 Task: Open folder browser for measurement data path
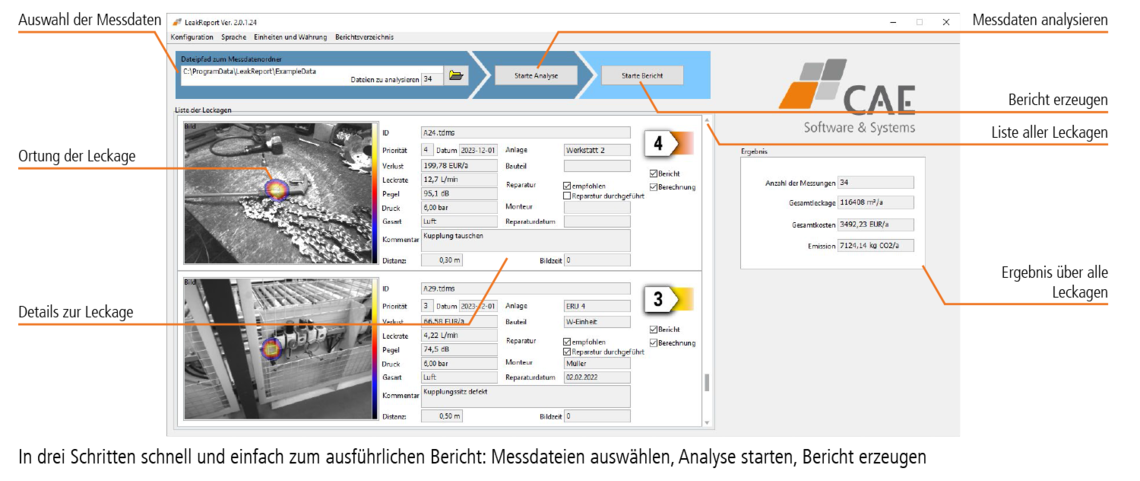tap(457, 74)
